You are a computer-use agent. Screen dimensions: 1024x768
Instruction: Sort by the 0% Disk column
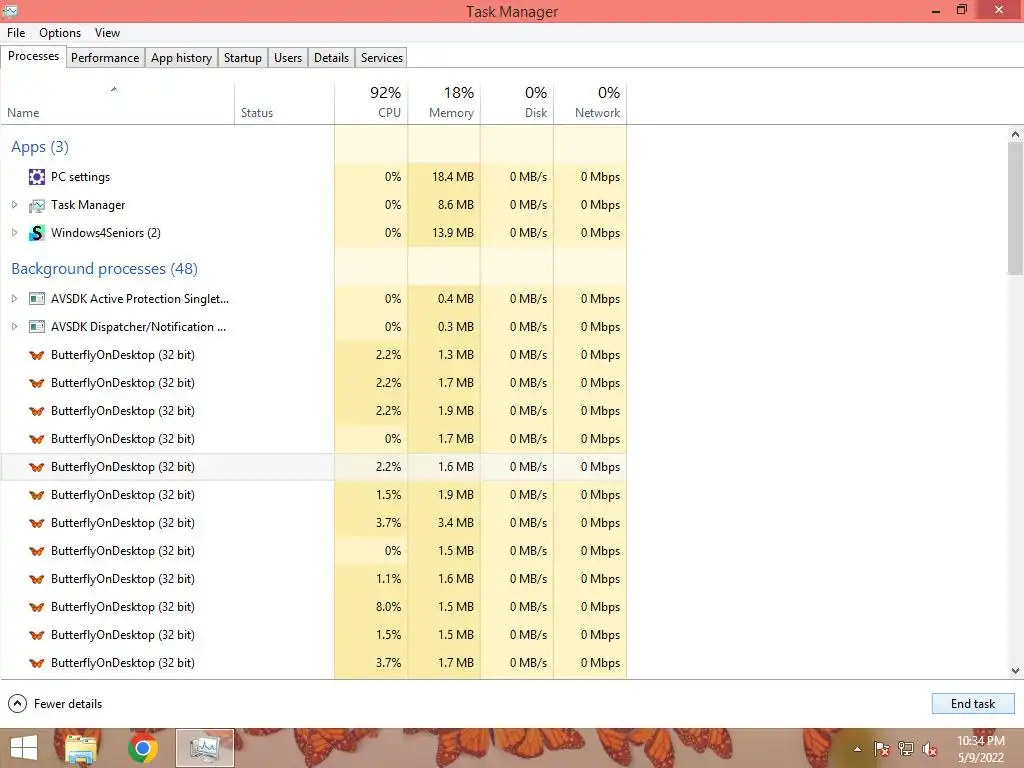[517, 104]
